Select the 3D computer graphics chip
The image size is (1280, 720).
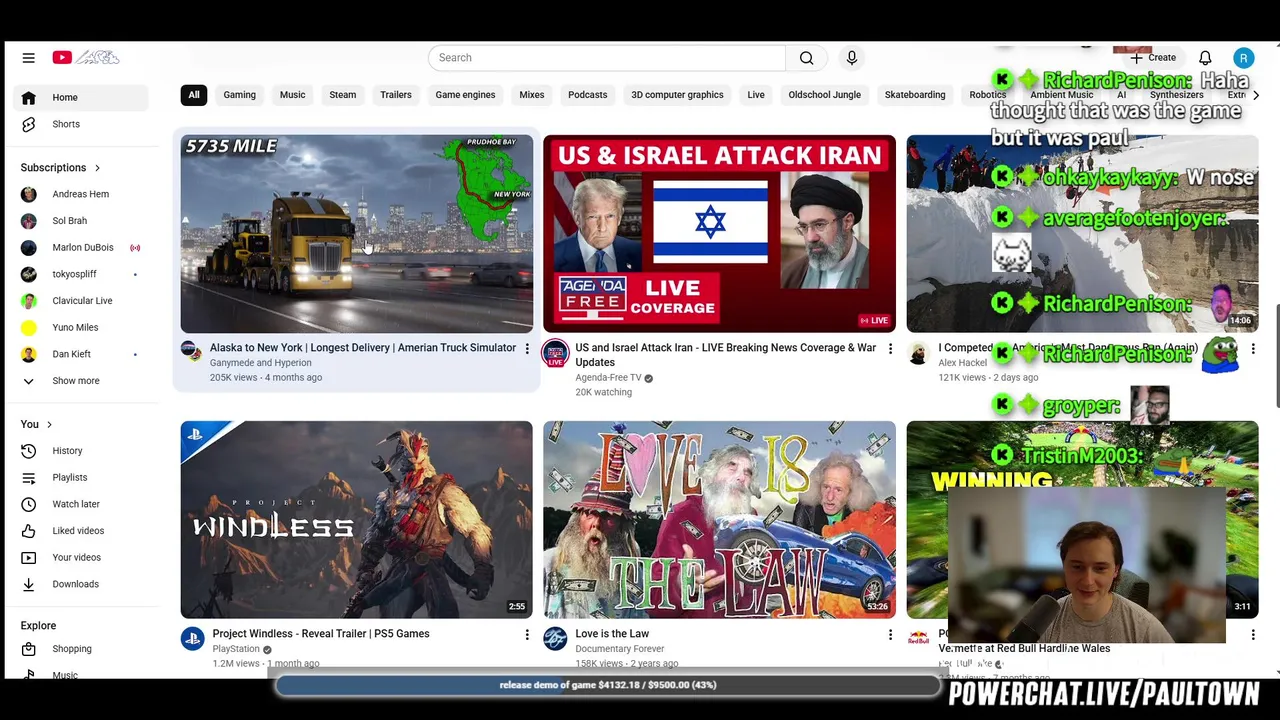677,95
